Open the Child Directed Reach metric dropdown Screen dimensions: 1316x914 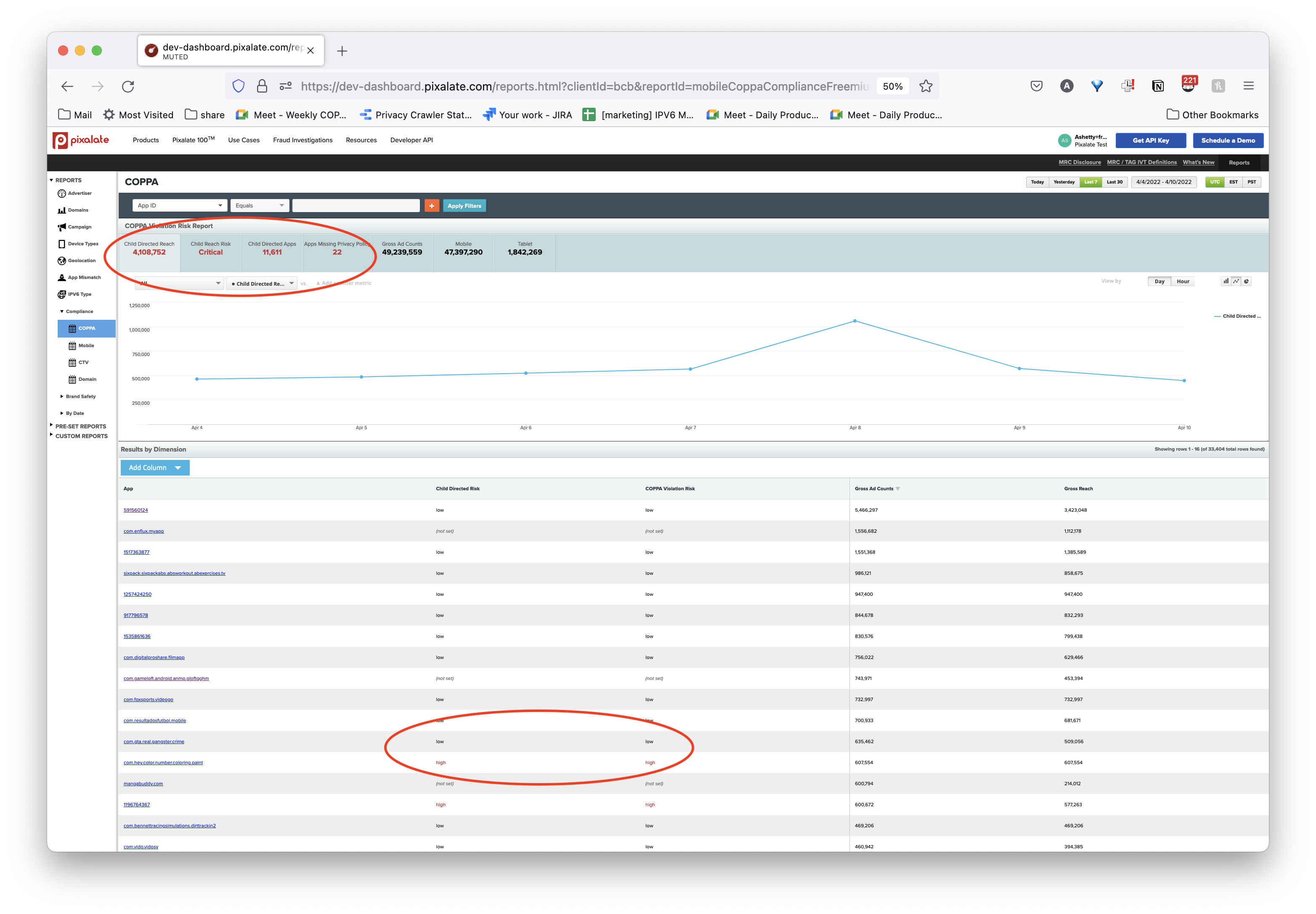[x=262, y=284]
